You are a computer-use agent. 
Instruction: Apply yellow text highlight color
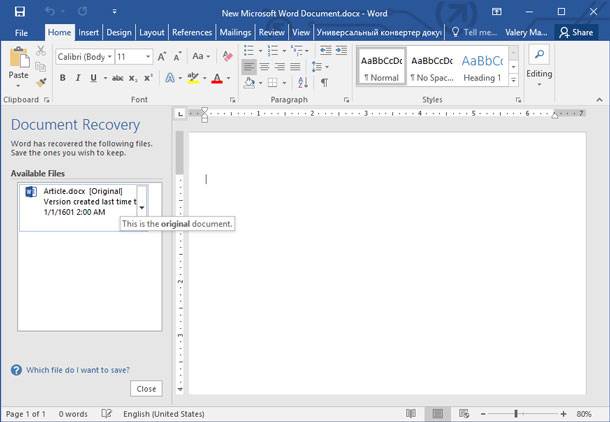pos(193,78)
